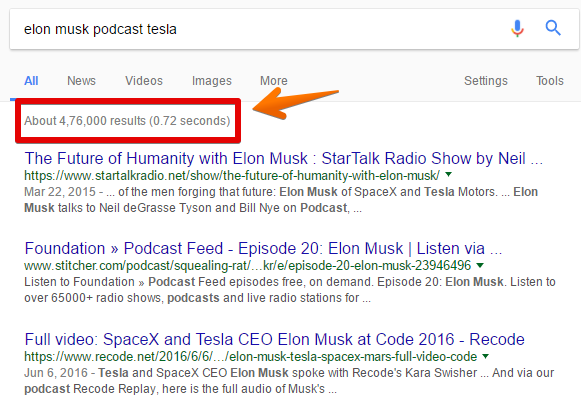Click the blue magnifying glass search icon
This screenshot has height=416, width=581.
(x=553, y=28)
